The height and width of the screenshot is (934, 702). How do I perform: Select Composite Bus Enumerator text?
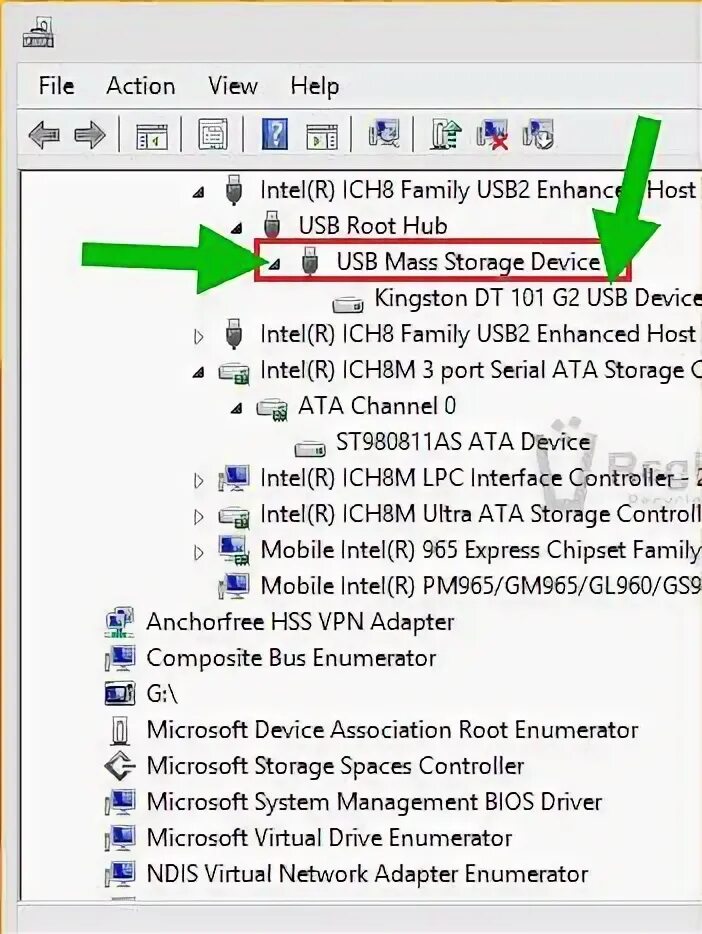(291, 658)
